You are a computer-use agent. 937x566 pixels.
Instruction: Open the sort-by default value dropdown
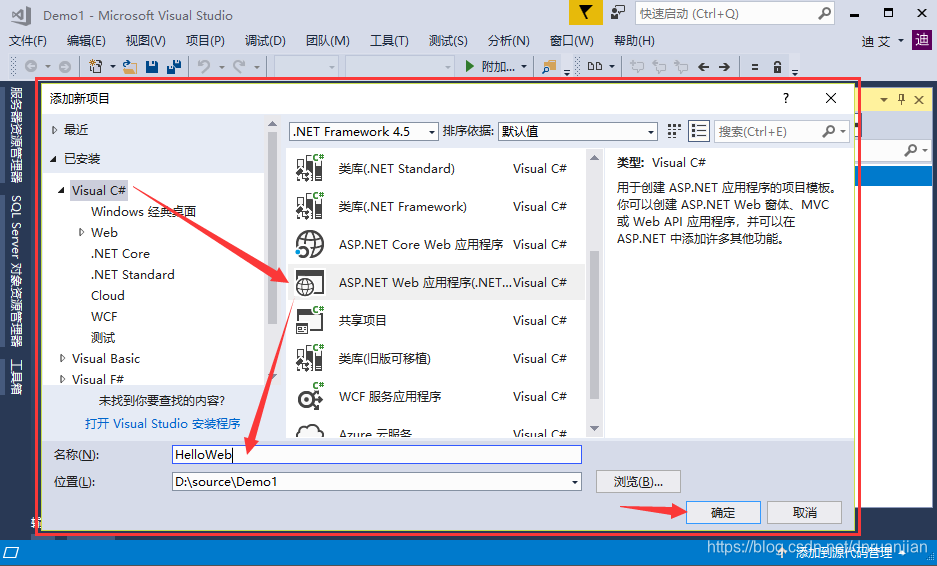click(578, 131)
